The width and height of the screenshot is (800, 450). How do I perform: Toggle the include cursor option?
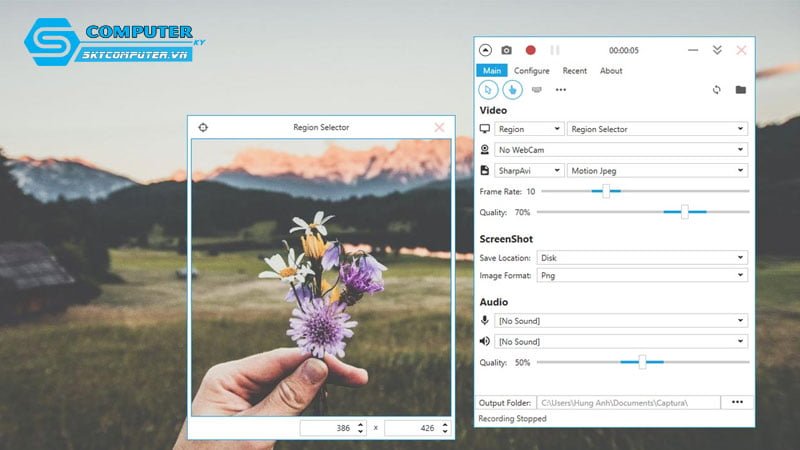point(488,90)
